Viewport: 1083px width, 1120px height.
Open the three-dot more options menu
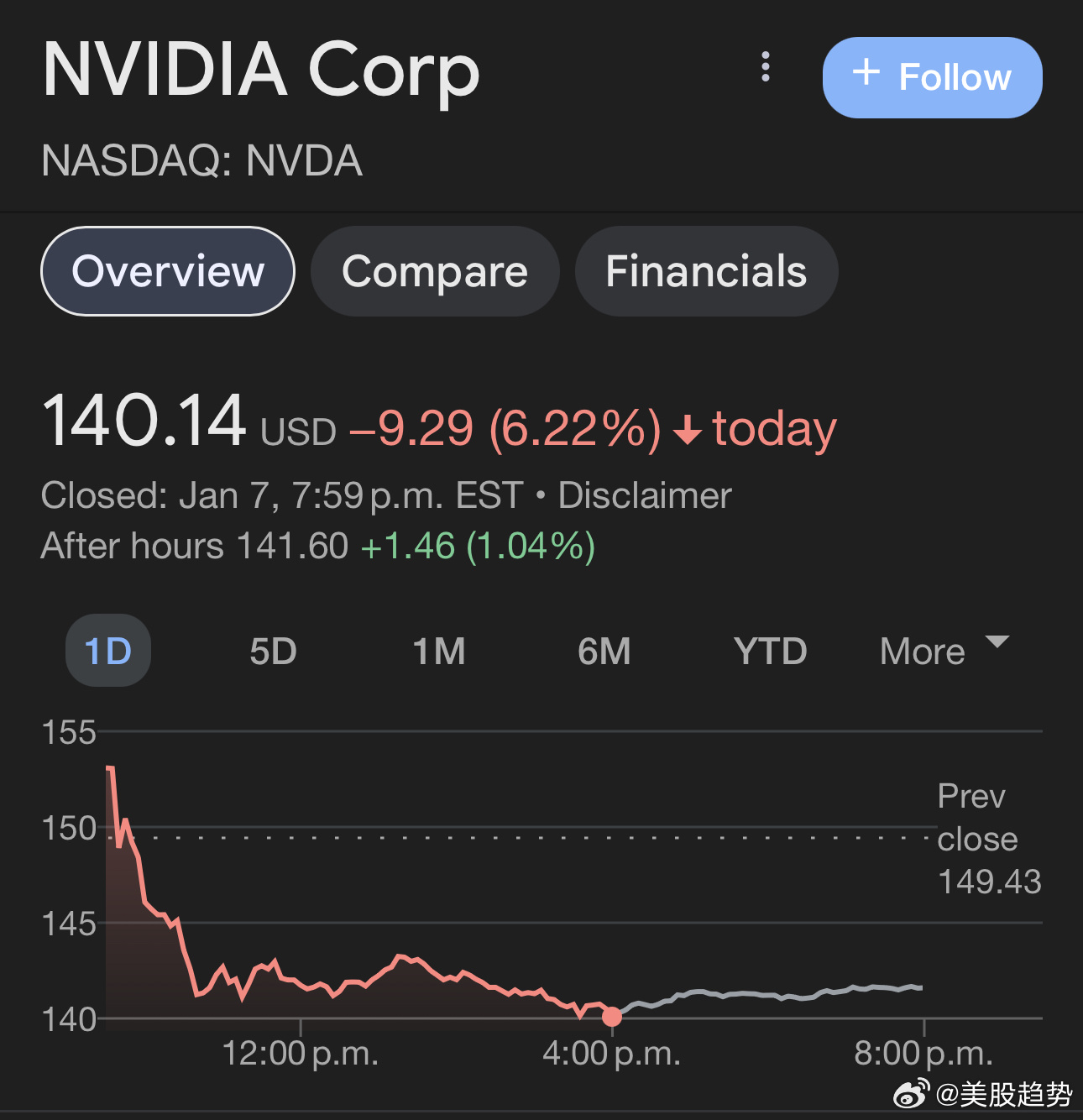[x=765, y=67]
